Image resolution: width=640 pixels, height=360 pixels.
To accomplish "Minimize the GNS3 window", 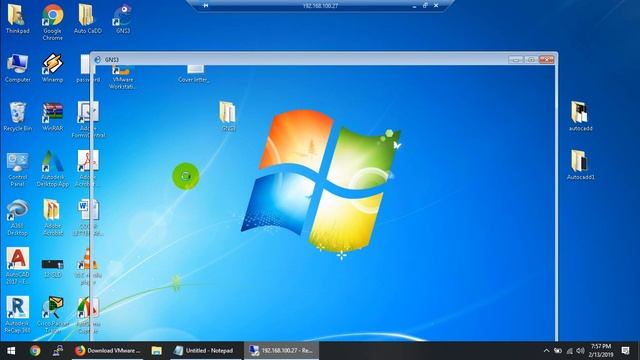I will 516,60.
